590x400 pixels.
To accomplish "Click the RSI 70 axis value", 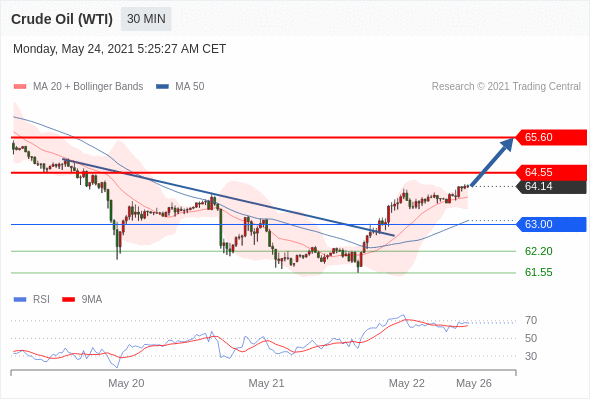I will click(531, 321).
